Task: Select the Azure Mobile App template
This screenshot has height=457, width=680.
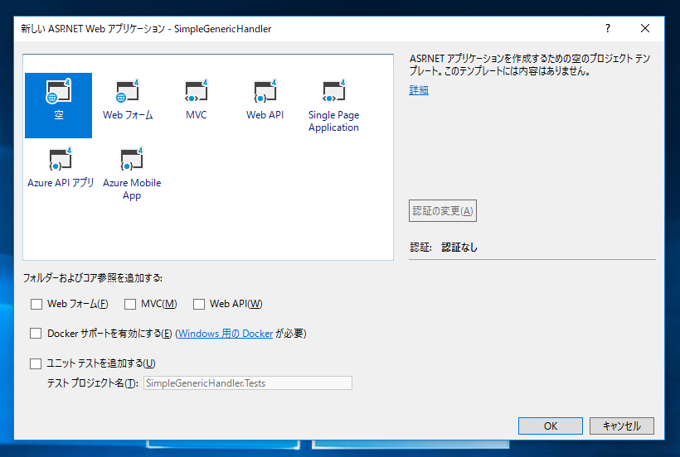Action: 132,174
